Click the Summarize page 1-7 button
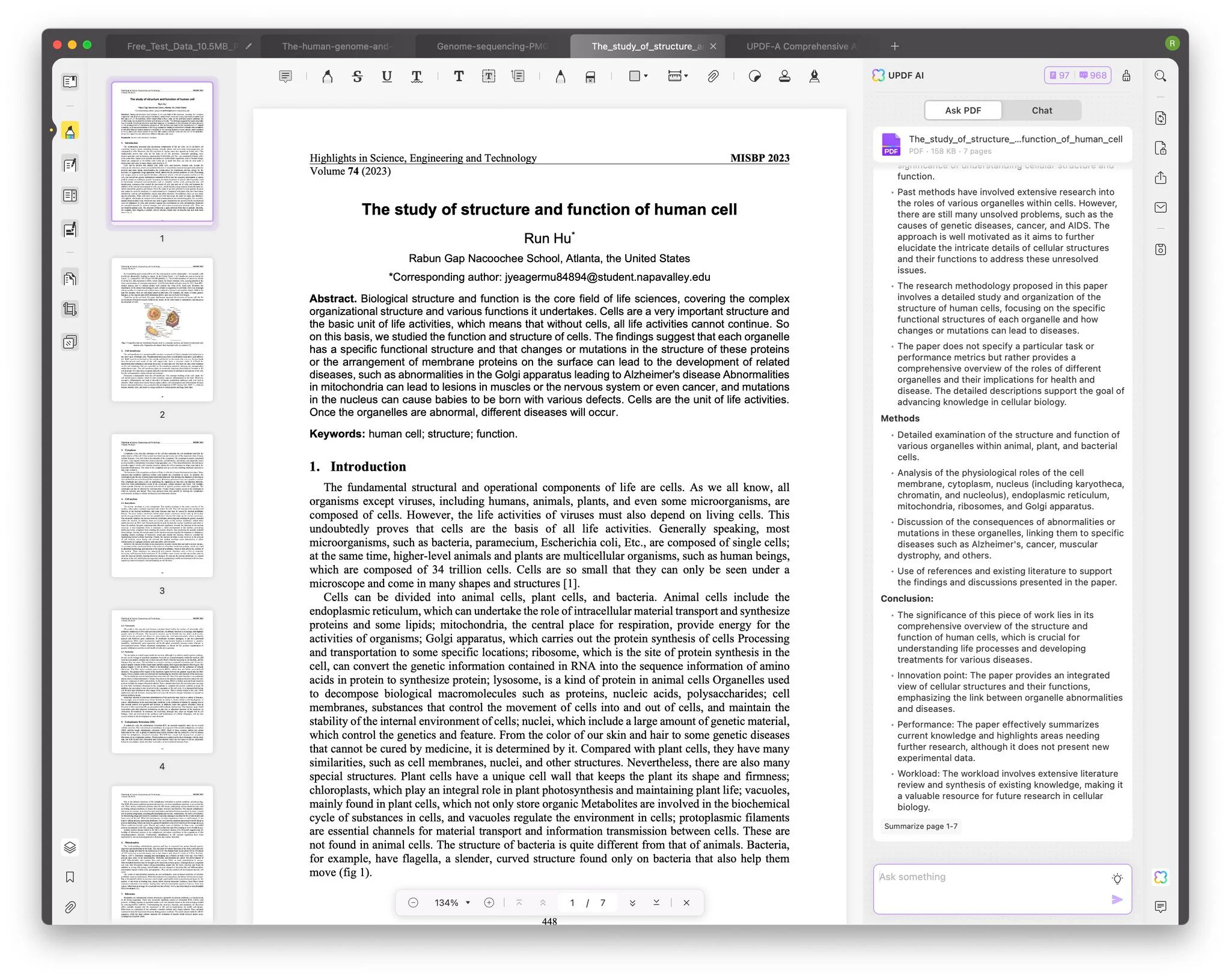Viewport: 1231px width, 980px height. tap(920, 826)
